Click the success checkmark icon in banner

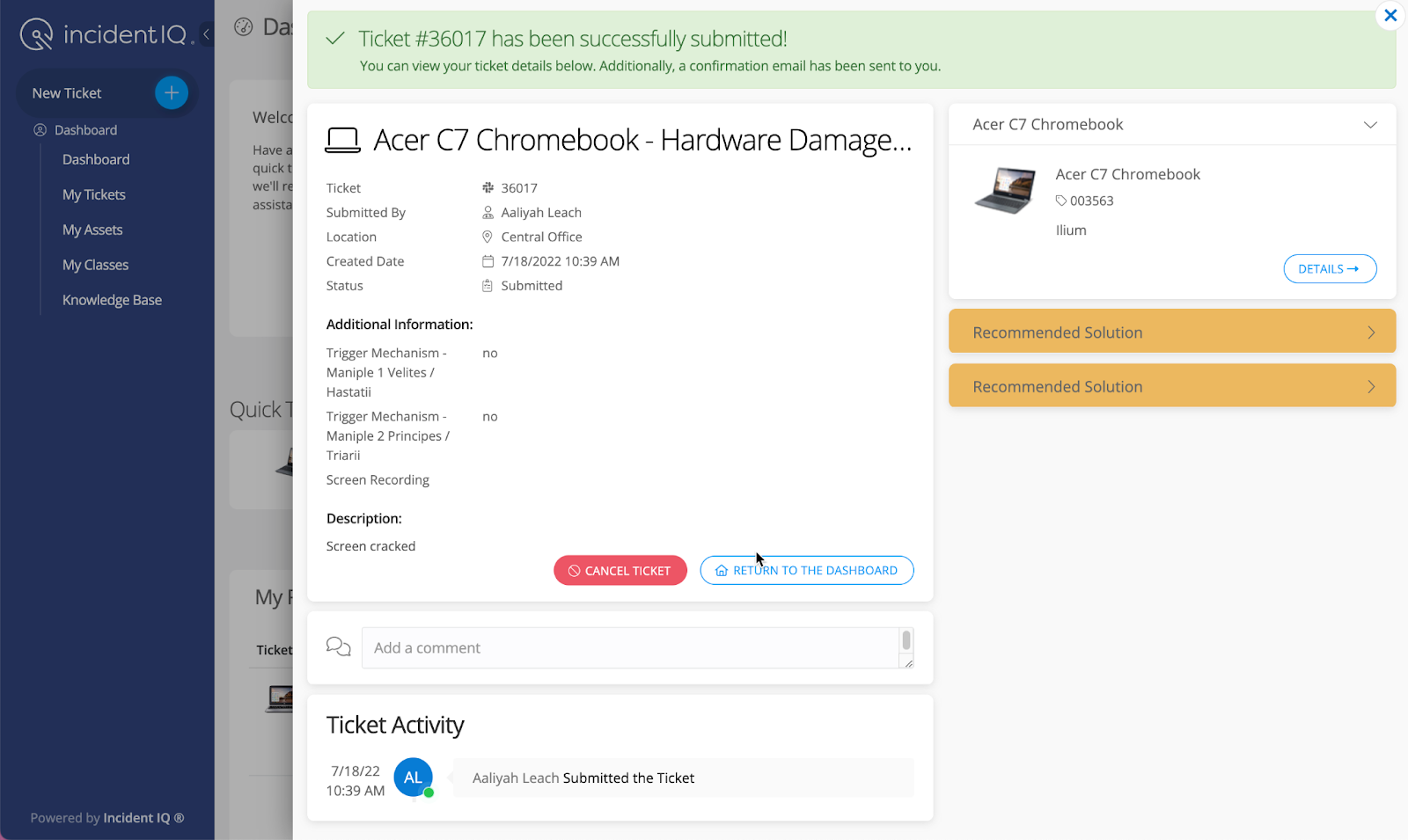[335, 39]
